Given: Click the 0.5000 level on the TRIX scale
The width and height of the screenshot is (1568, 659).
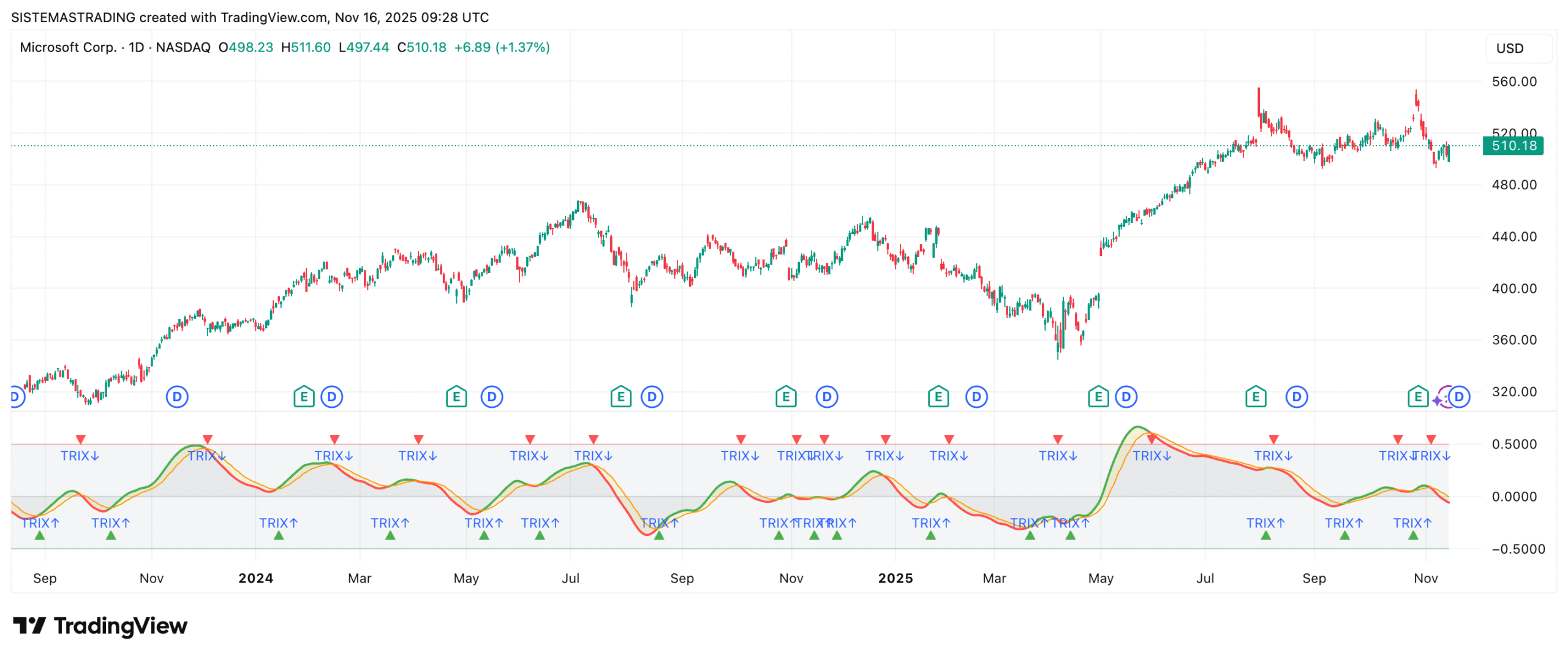Looking at the screenshot, I should pyautogui.click(x=1513, y=444).
